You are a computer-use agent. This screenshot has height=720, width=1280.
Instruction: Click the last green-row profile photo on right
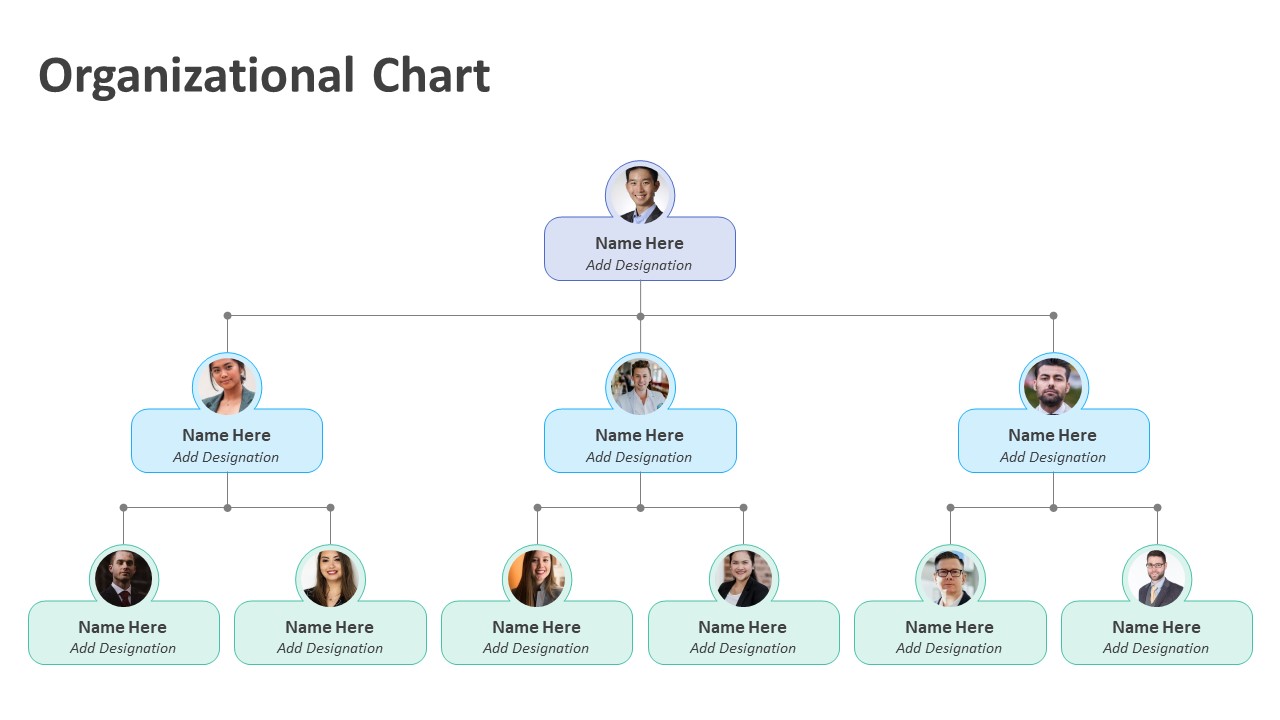tap(1157, 578)
